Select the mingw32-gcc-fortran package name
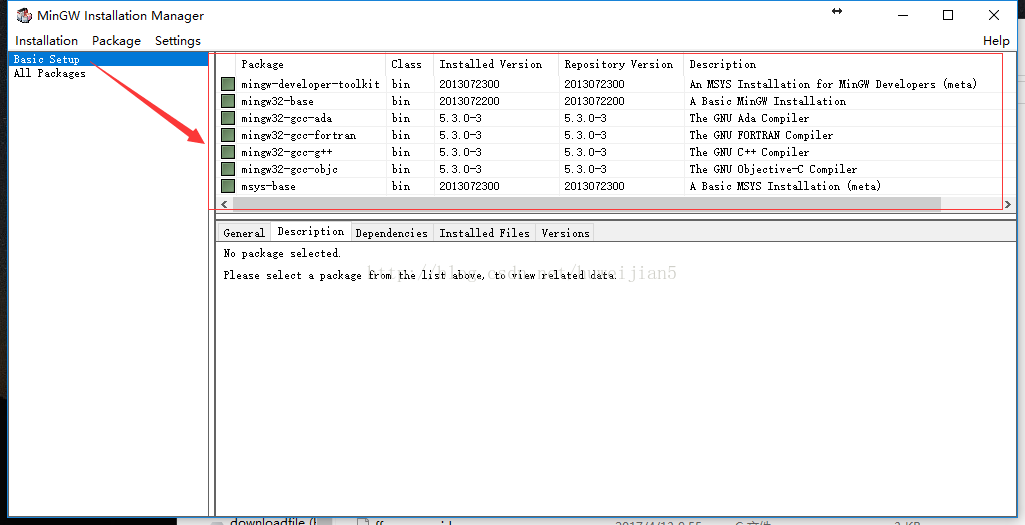This screenshot has height=525, width=1025. click(x=299, y=135)
